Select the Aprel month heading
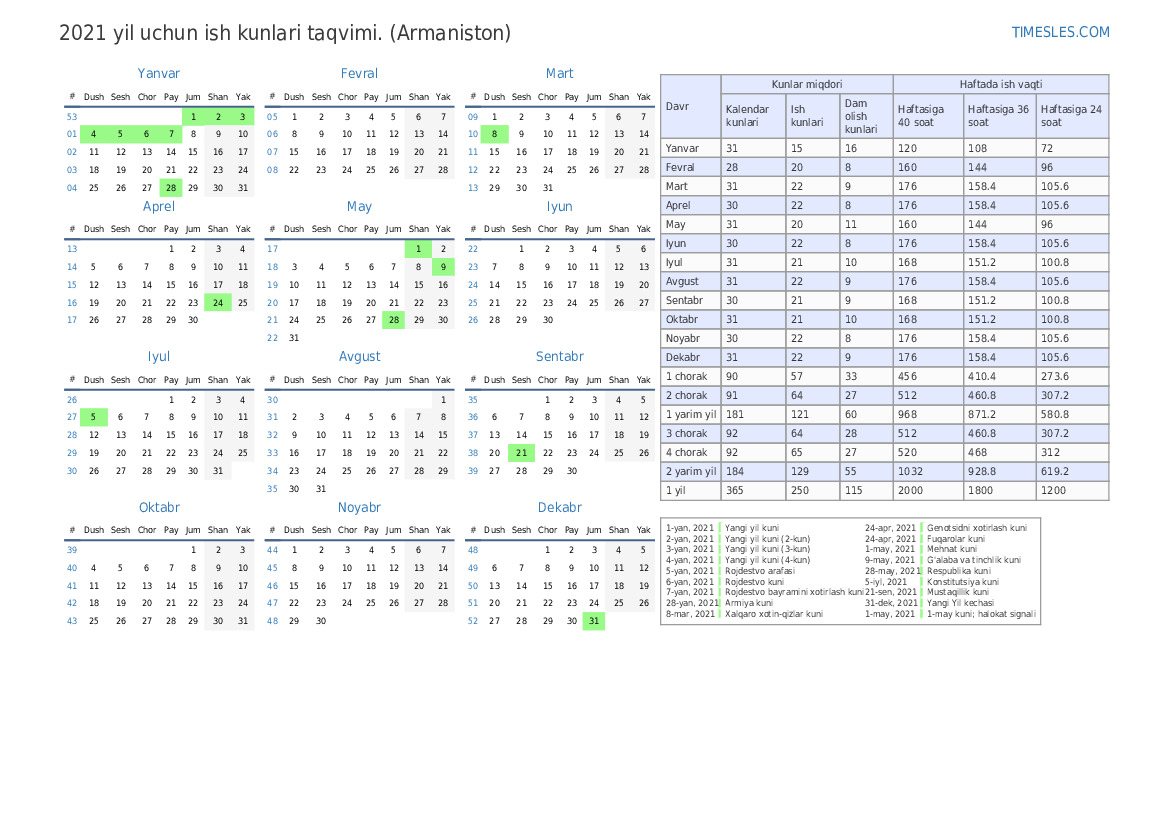The image size is (1169, 827). pyautogui.click(x=159, y=207)
